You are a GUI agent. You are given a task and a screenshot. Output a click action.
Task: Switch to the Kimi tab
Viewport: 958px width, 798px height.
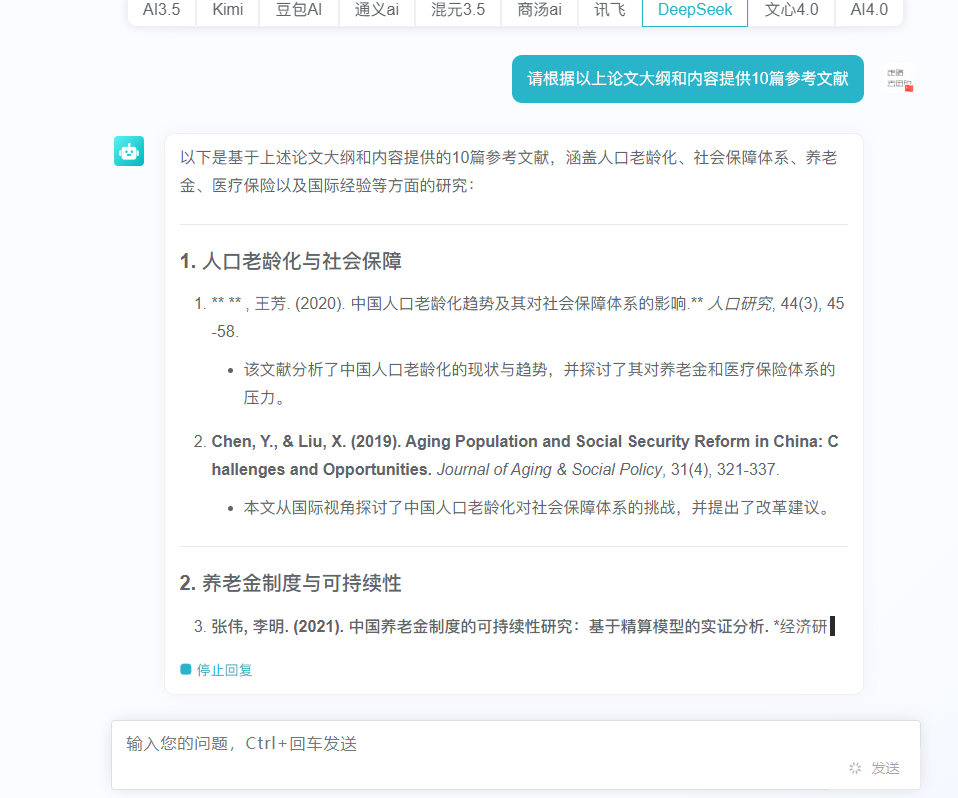tap(227, 10)
